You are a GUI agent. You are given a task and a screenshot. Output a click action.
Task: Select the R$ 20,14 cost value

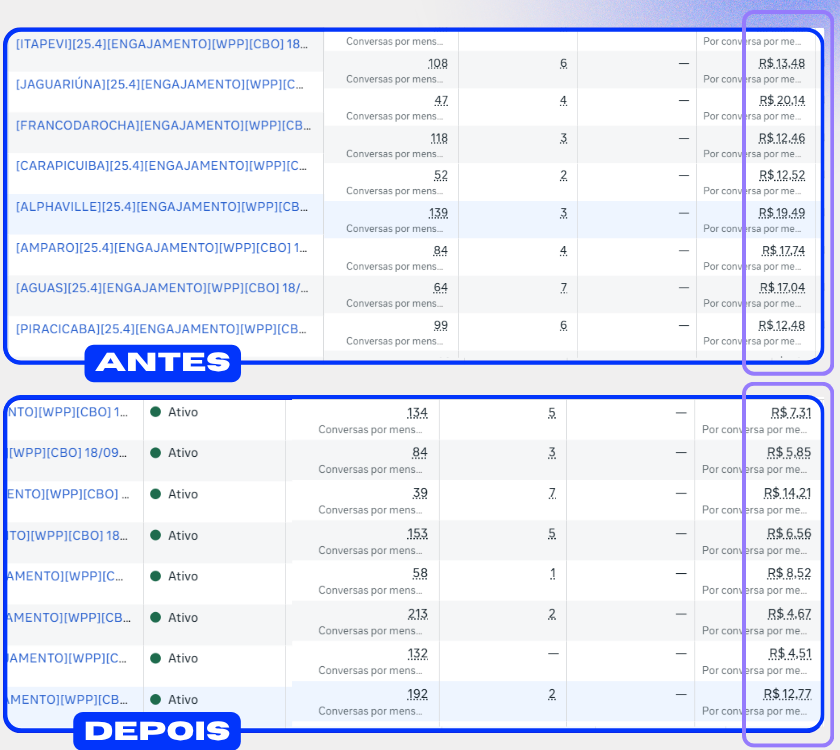pos(782,100)
